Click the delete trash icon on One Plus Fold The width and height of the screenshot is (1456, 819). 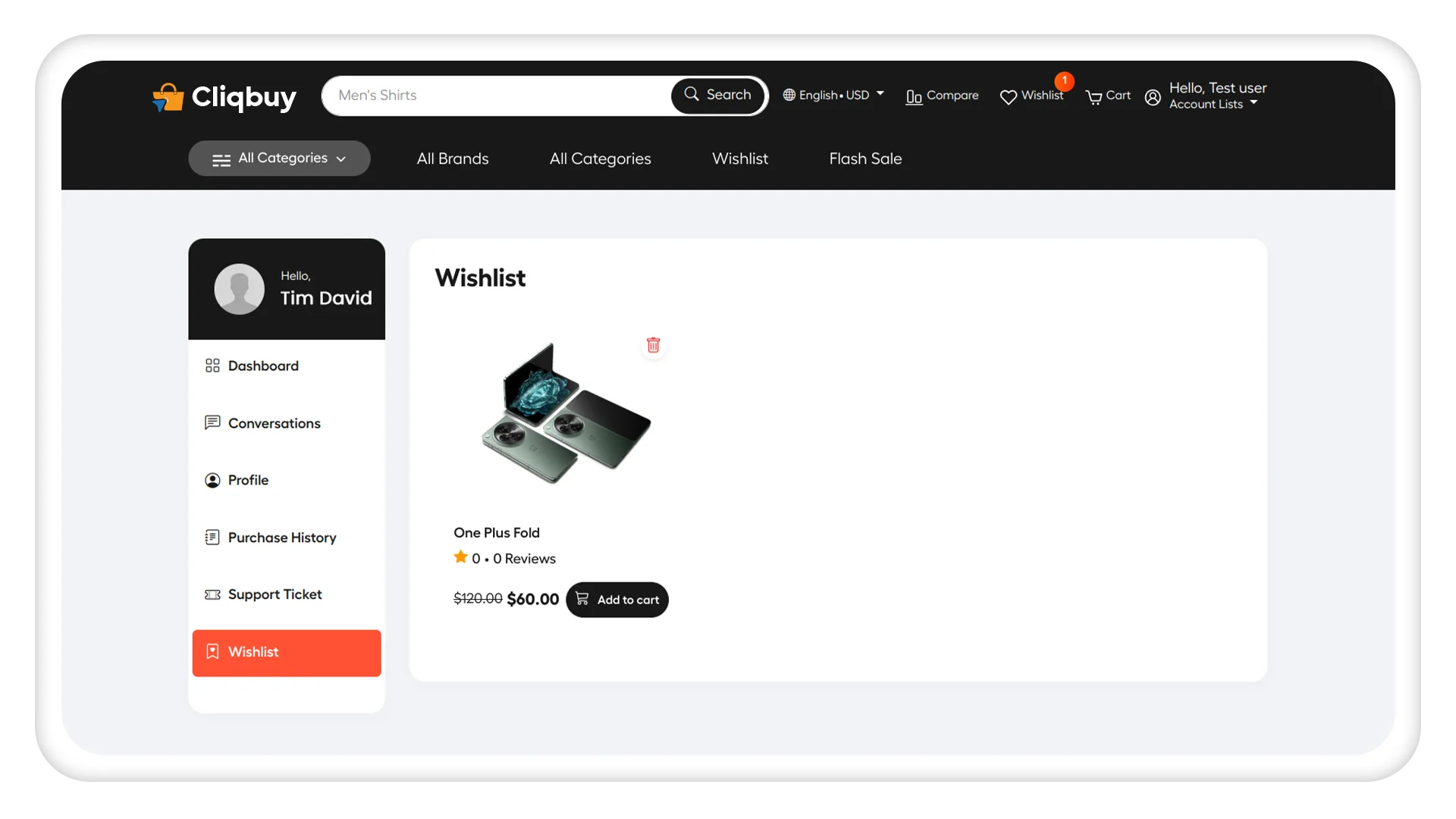[x=654, y=344]
